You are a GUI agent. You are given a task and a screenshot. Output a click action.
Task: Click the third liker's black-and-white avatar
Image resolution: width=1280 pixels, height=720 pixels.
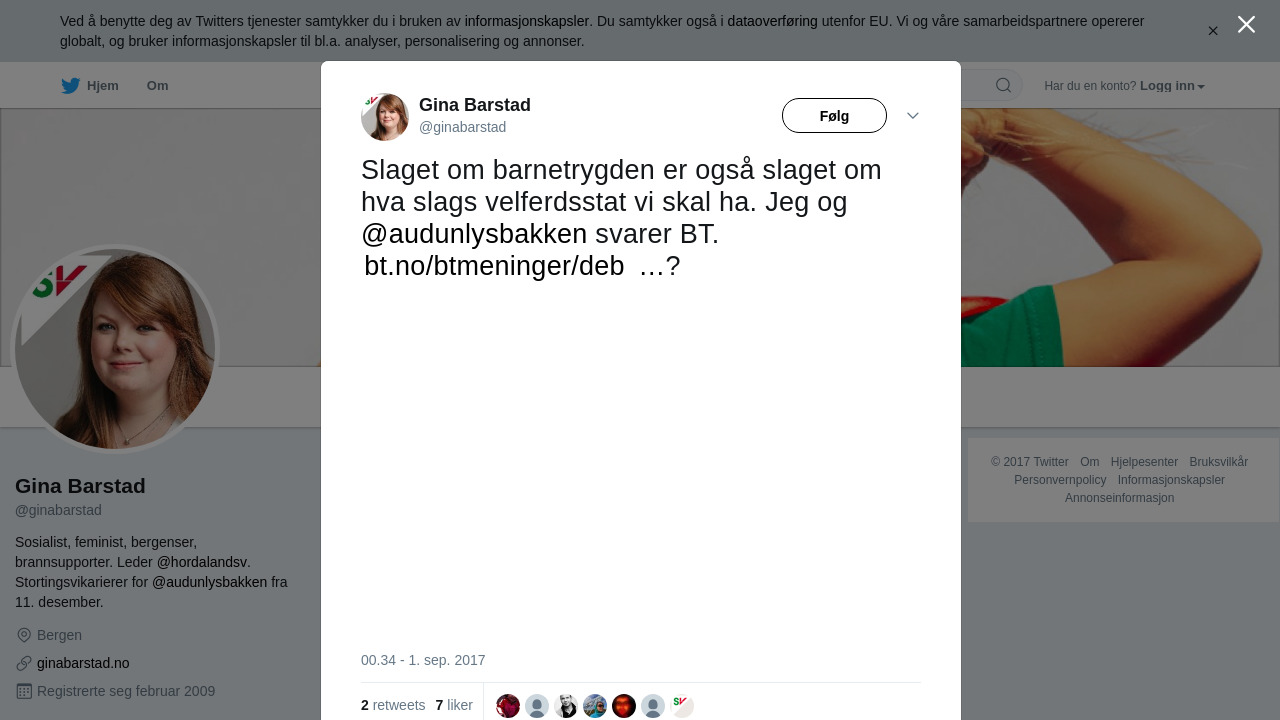click(x=566, y=706)
